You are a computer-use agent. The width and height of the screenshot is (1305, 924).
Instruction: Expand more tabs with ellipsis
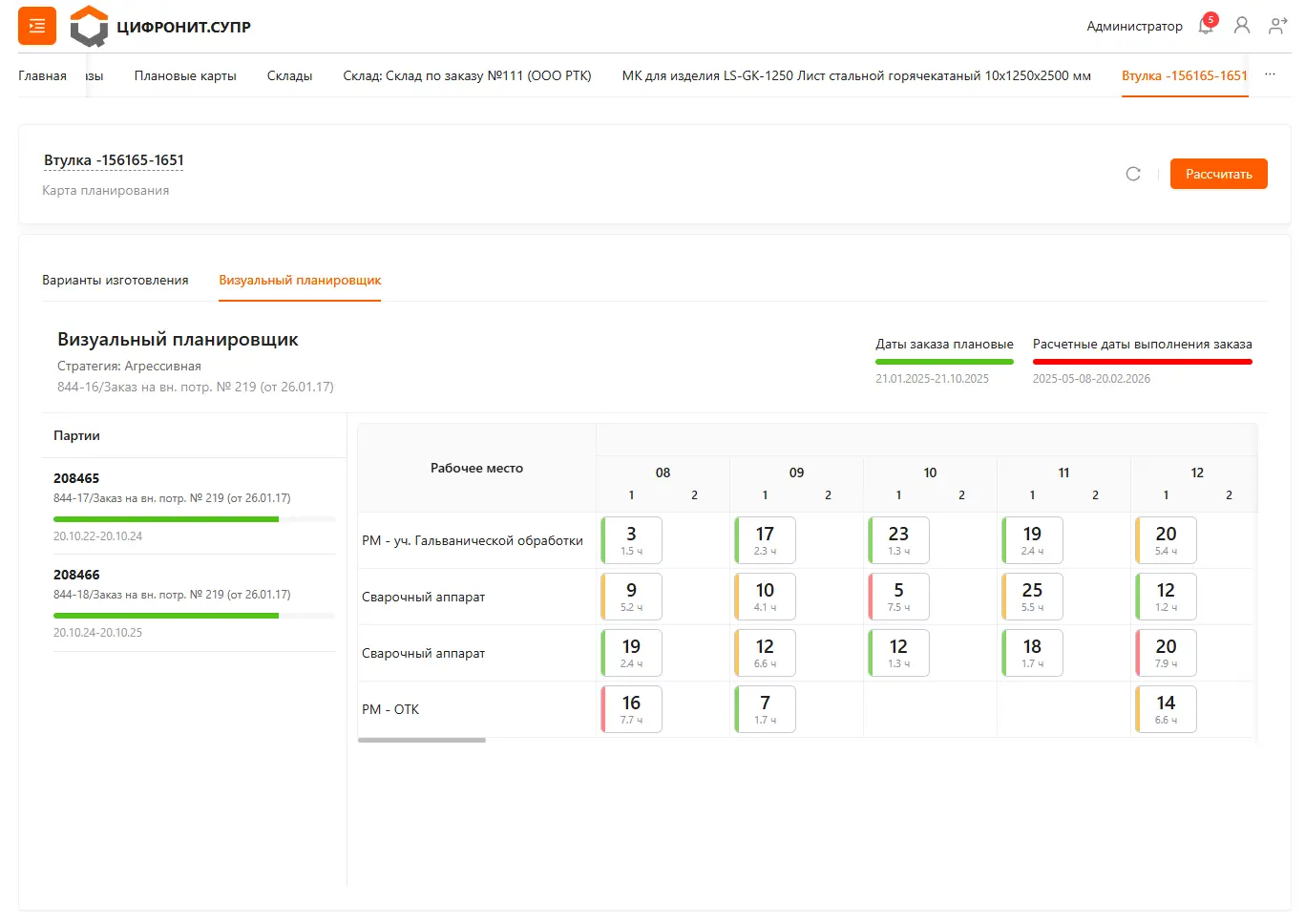tap(1270, 75)
